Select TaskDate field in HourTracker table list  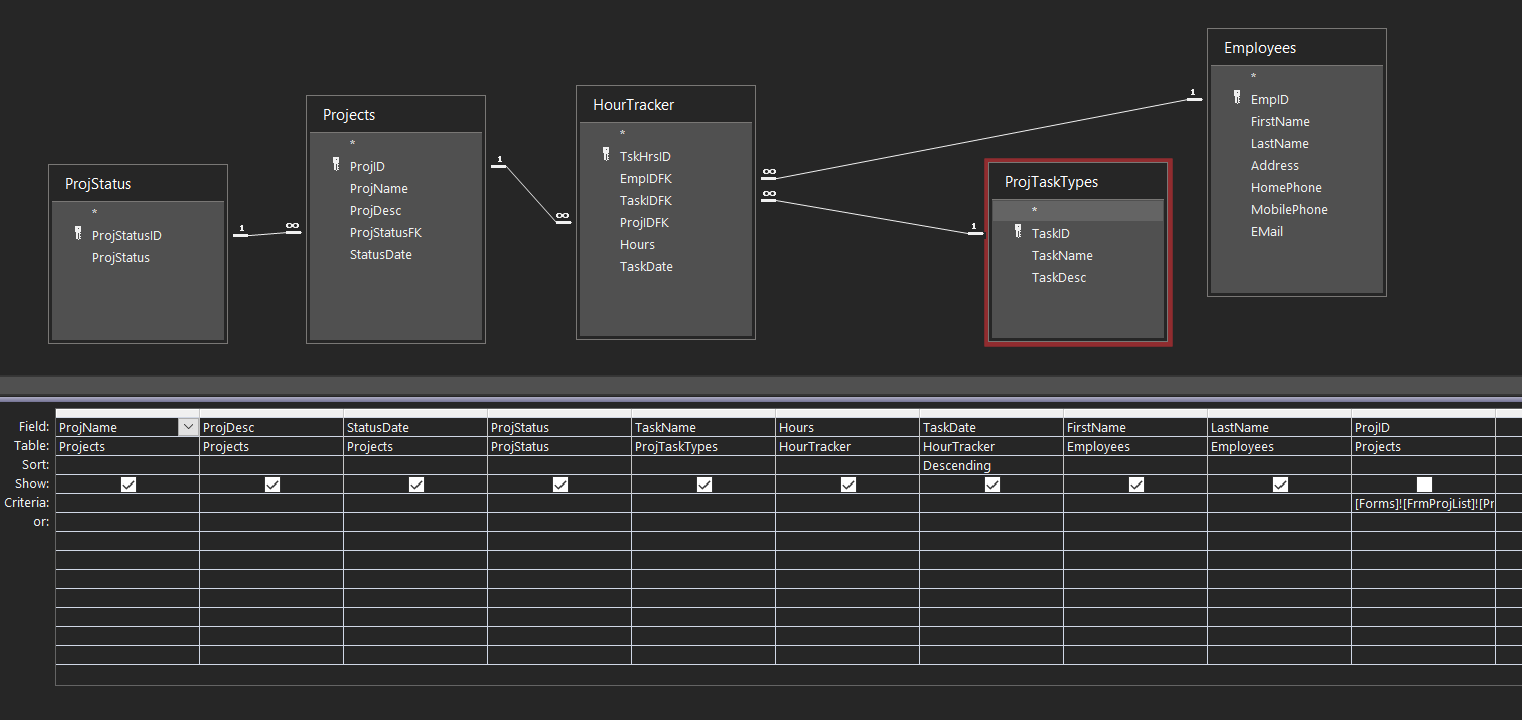pyautogui.click(x=646, y=267)
